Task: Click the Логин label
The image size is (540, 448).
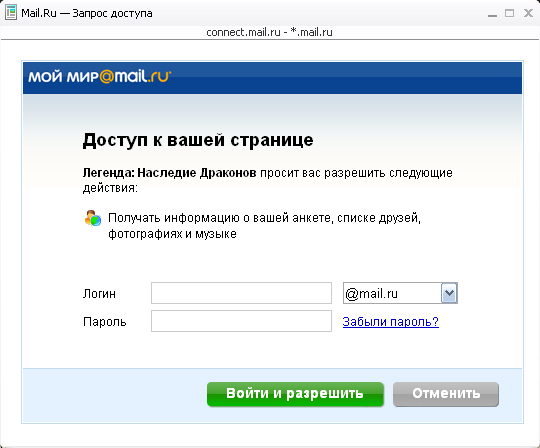Action: click(99, 294)
